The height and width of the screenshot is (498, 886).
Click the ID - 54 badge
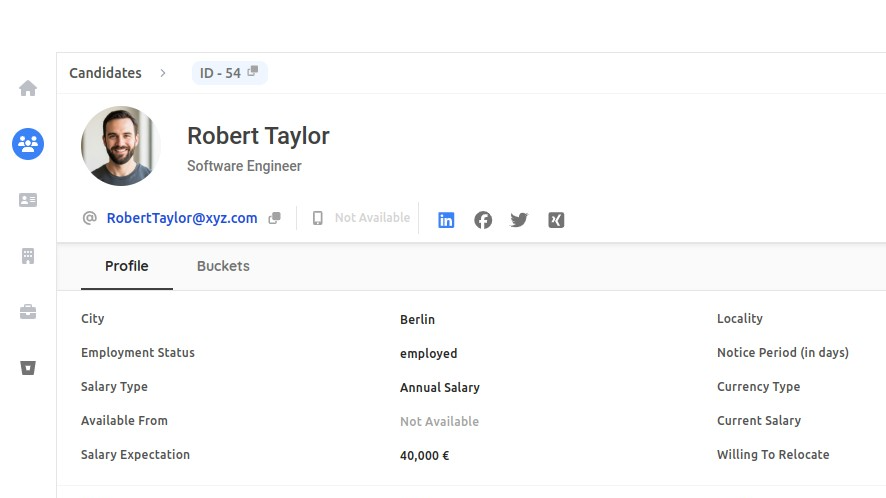pos(220,73)
